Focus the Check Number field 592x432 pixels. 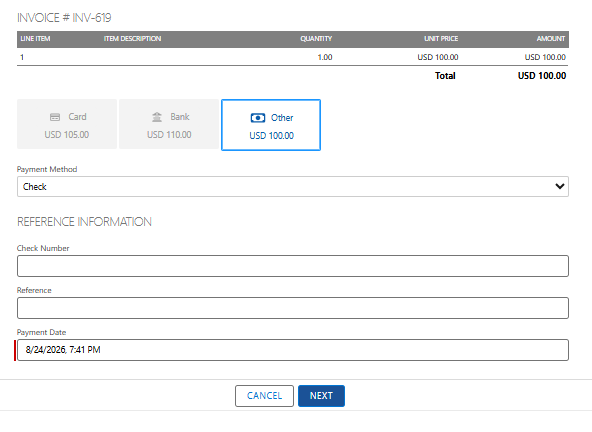click(293, 266)
